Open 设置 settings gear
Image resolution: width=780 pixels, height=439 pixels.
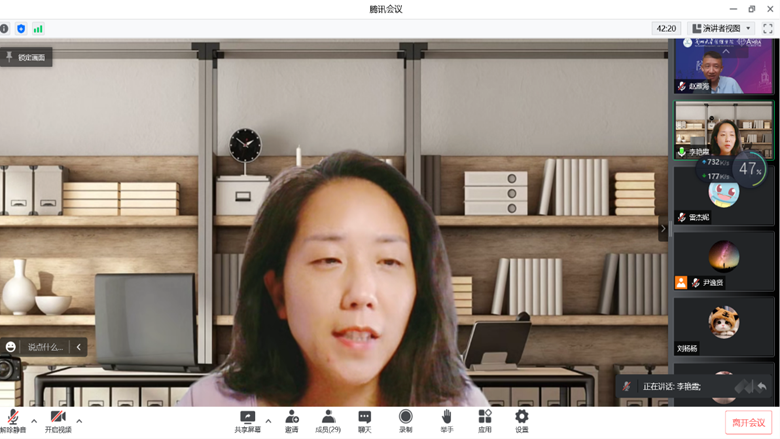point(521,421)
